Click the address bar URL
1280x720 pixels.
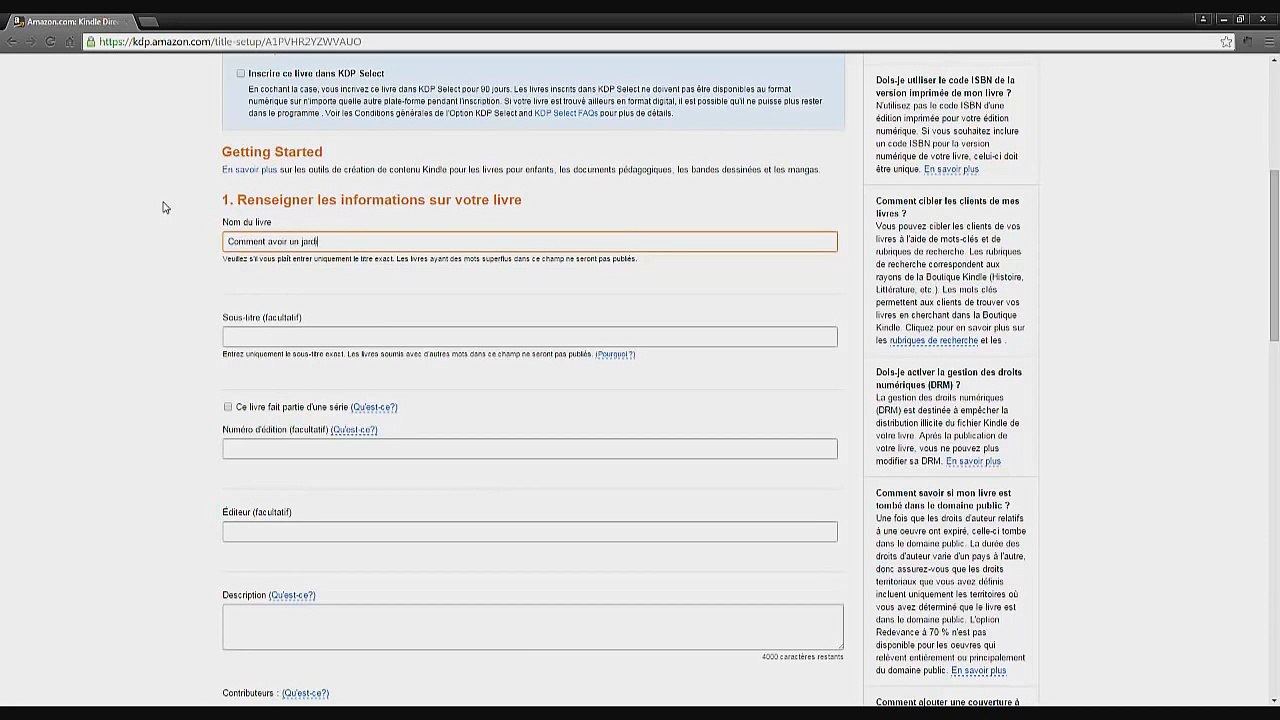point(230,41)
